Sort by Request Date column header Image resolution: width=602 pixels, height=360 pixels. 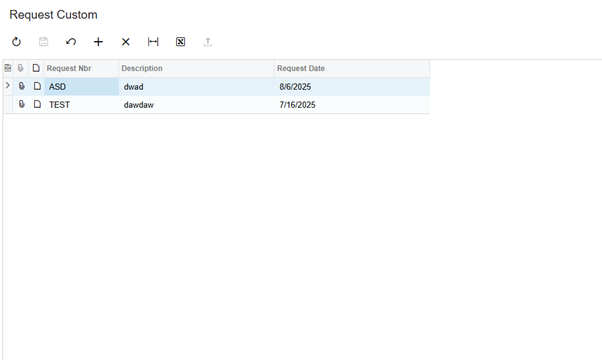coord(352,68)
